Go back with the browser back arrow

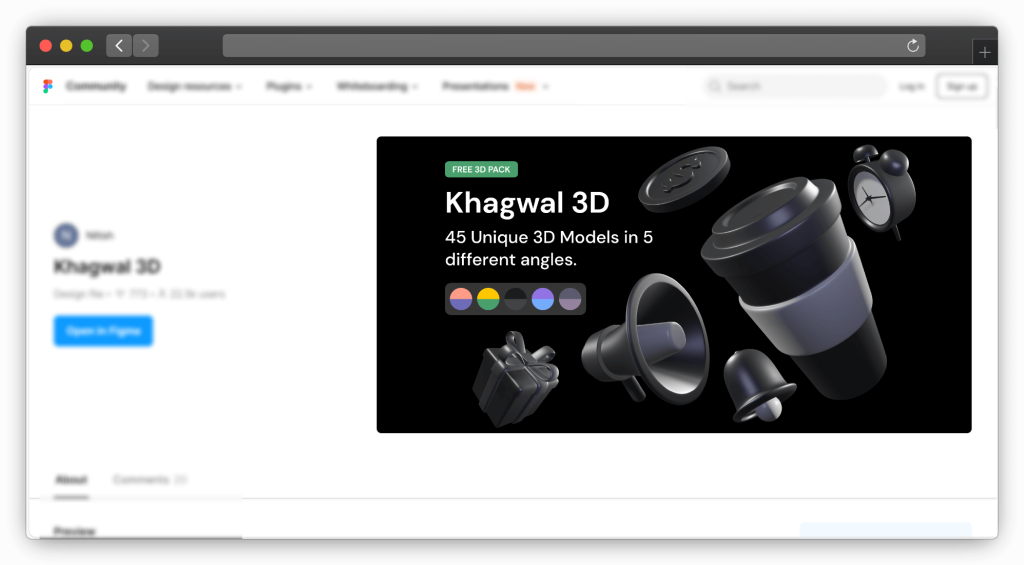[119, 45]
